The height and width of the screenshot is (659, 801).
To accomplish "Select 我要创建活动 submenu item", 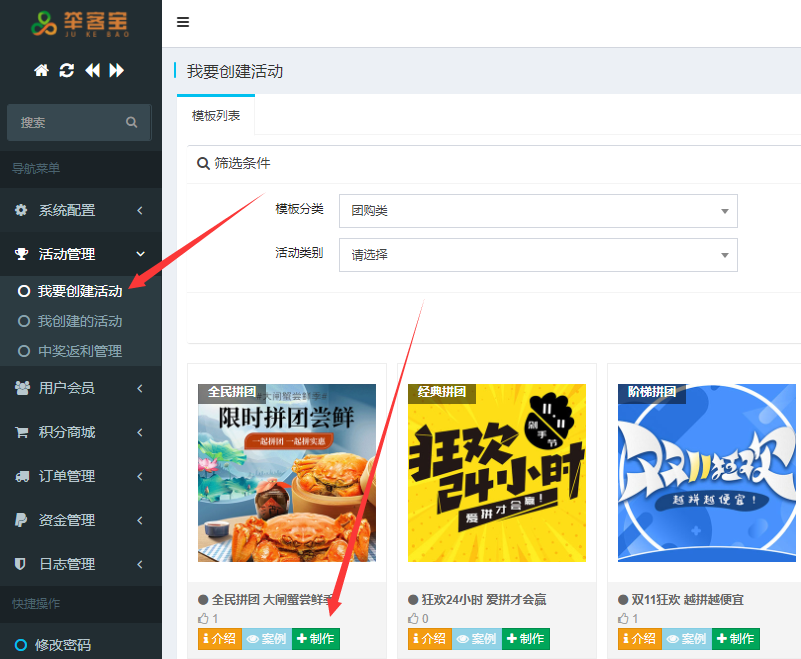I will (x=80, y=291).
